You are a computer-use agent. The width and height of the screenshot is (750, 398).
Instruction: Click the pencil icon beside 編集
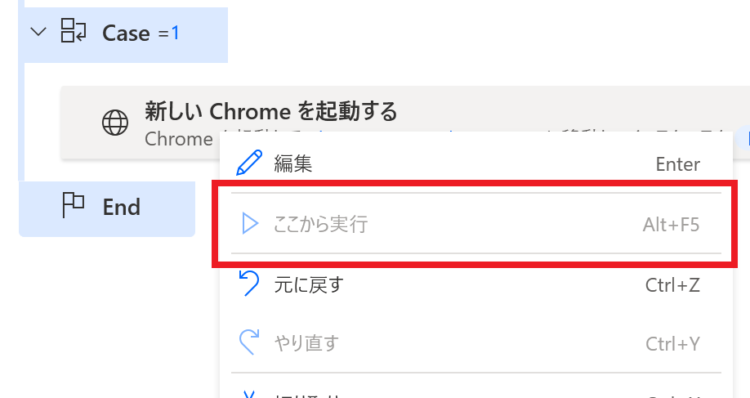click(x=249, y=163)
